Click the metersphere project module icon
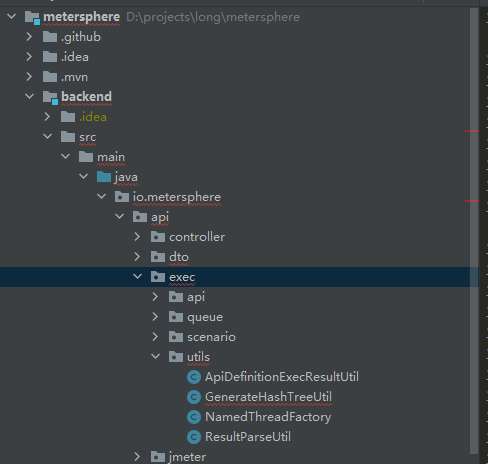 (32, 17)
